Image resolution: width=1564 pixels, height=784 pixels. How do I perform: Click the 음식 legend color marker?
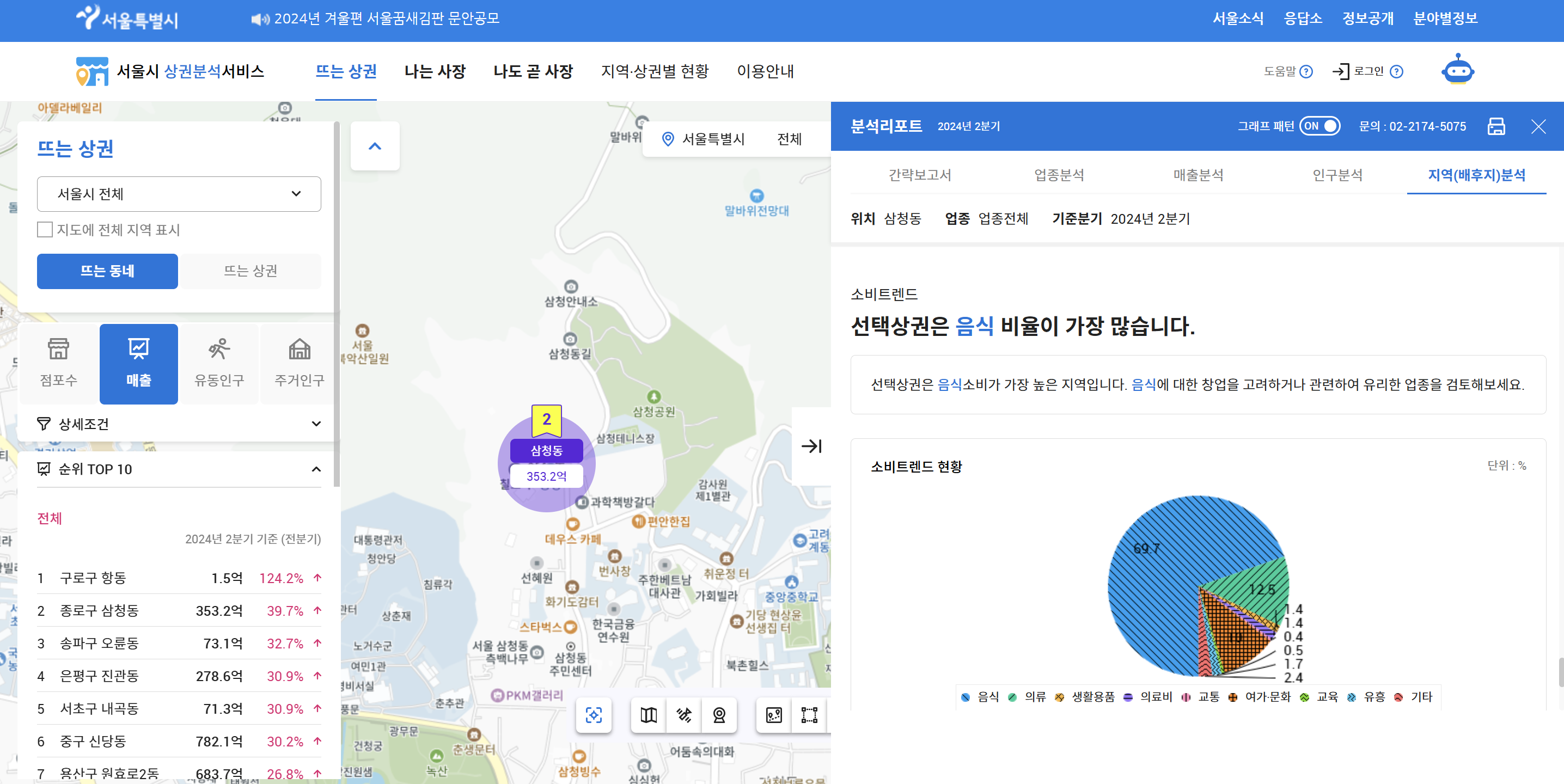(966, 697)
